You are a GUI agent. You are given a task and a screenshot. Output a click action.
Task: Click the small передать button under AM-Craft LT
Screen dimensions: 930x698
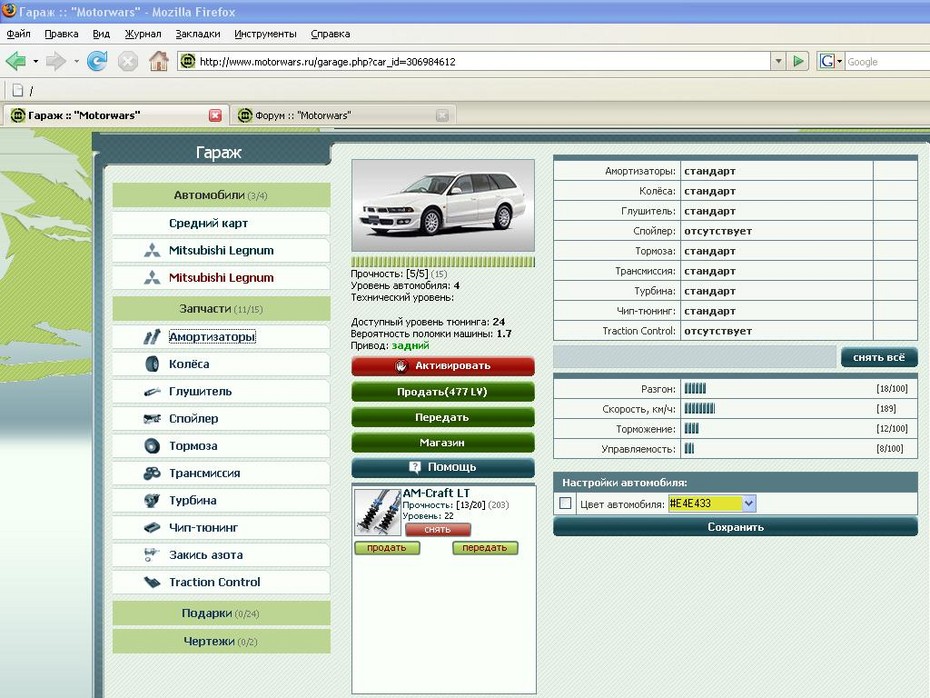click(485, 548)
